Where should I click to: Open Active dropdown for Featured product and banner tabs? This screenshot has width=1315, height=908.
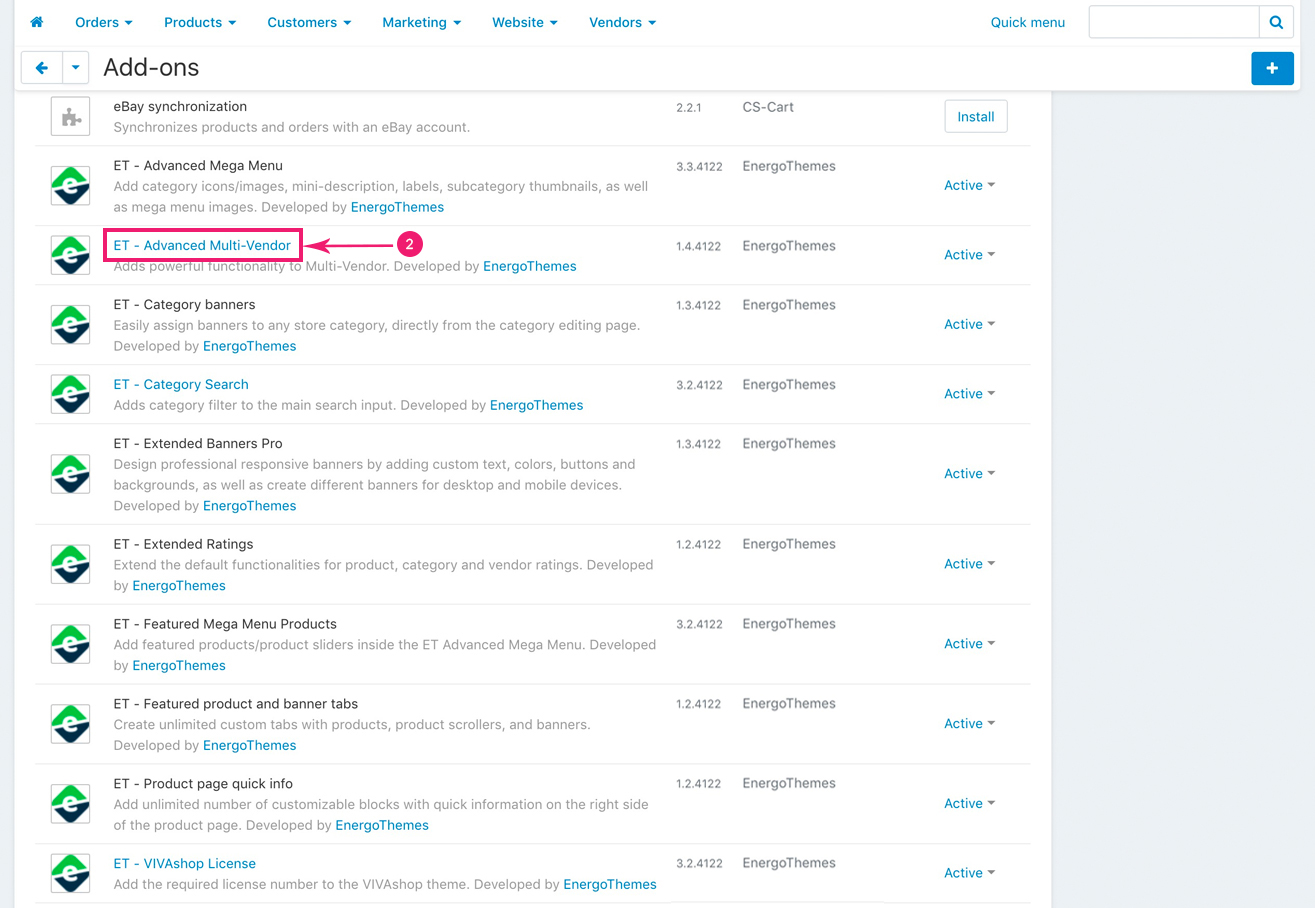pyautogui.click(x=969, y=724)
